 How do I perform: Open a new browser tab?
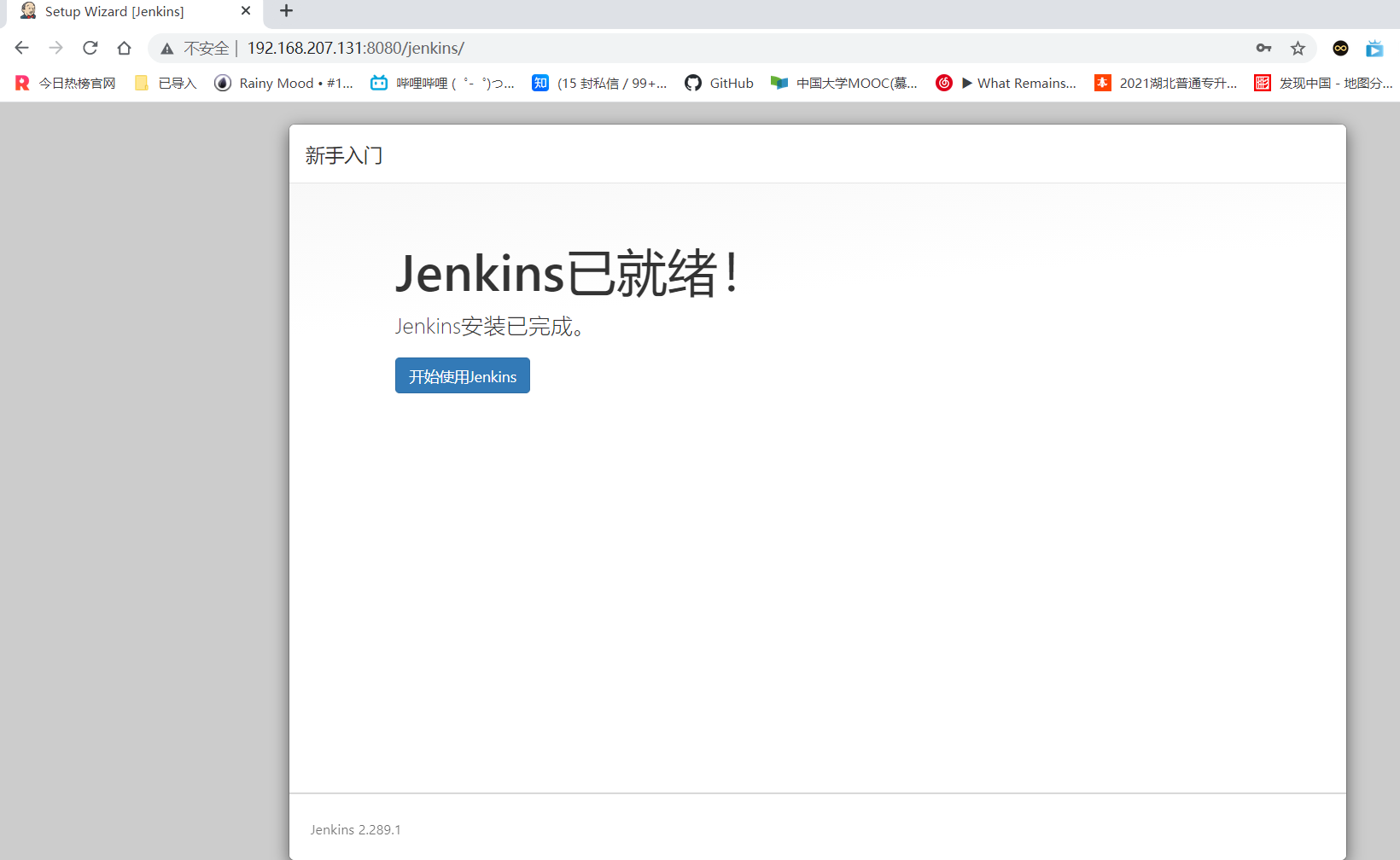pyautogui.click(x=287, y=11)
